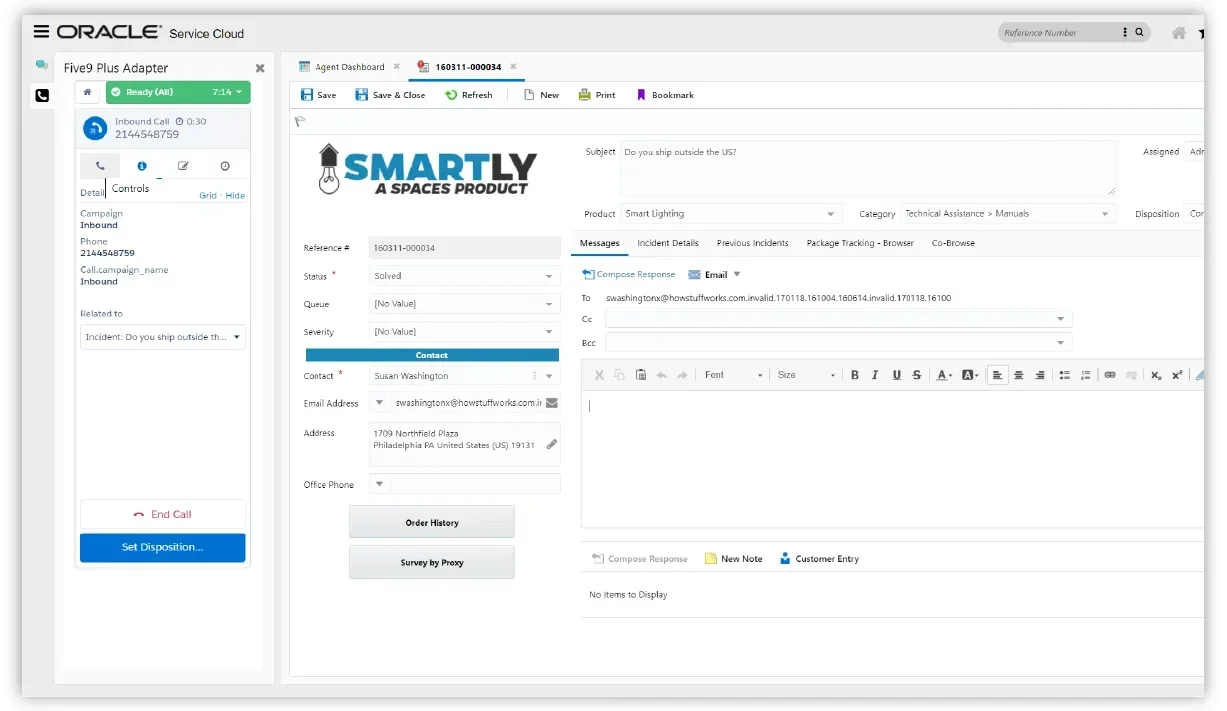Toggle italic formatting in editor
Image resolution: width=1227 pixels, height=711 pixels.
pos(875,375)
